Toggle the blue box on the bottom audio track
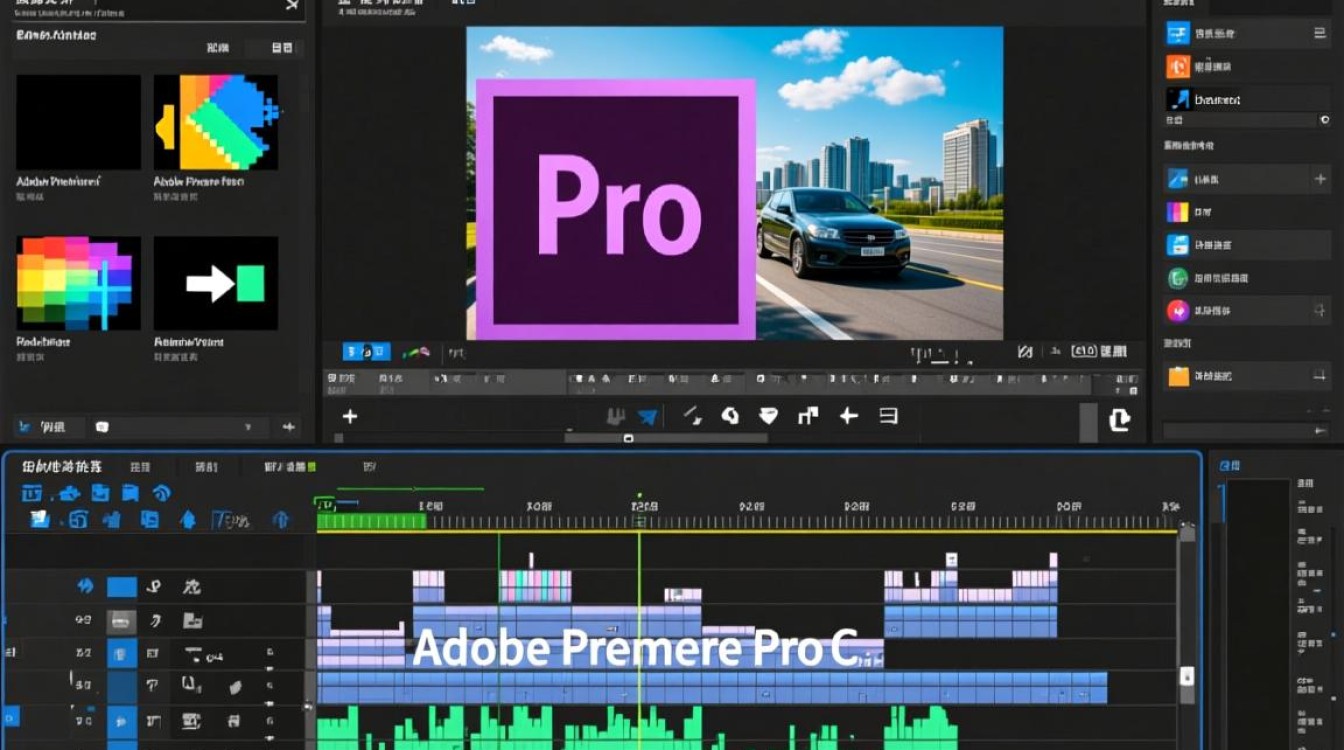 (122, 721)
